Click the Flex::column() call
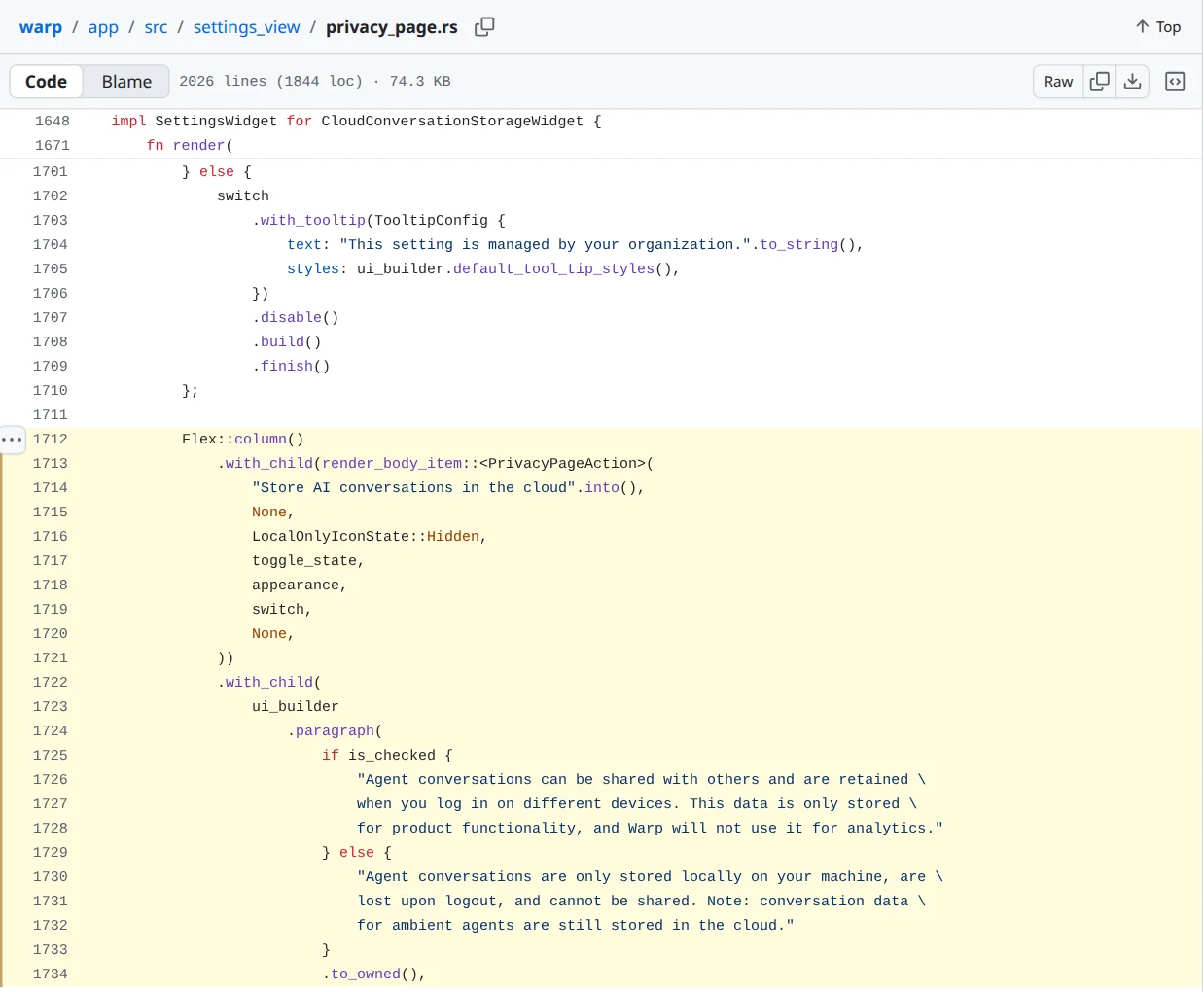1204x992 pixels. (x=243, y=440)
